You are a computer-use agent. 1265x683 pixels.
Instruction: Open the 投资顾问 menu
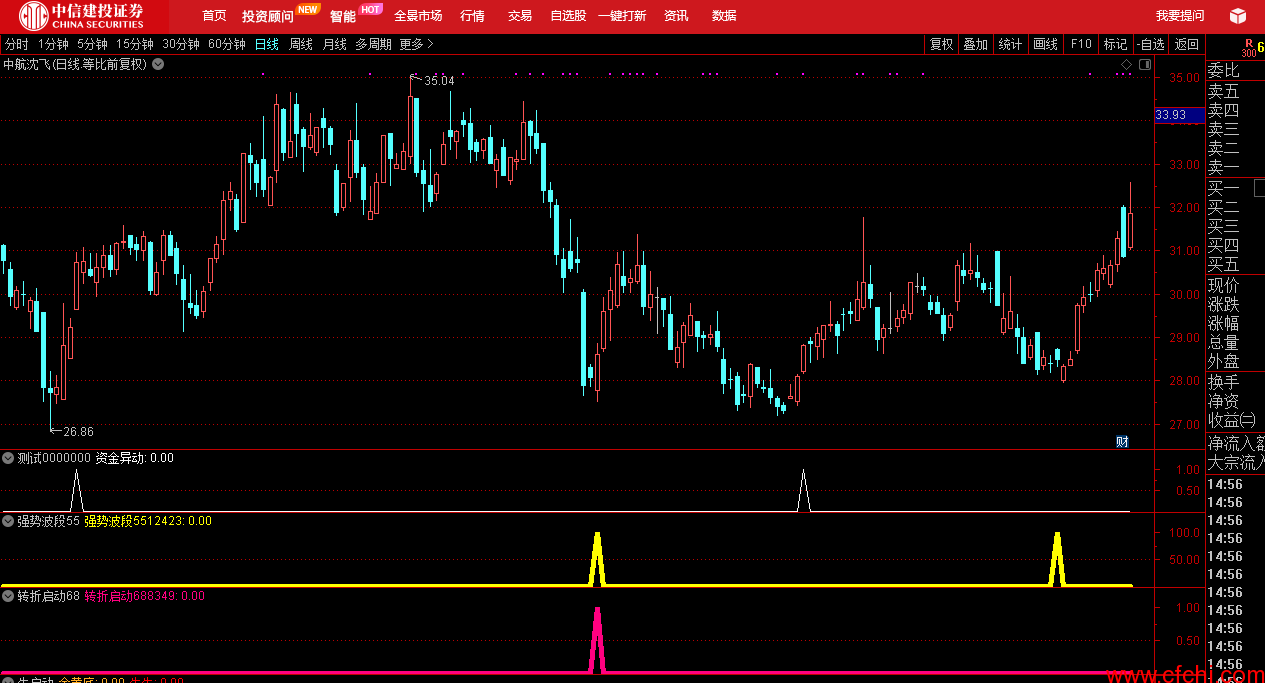click(268, 16)
